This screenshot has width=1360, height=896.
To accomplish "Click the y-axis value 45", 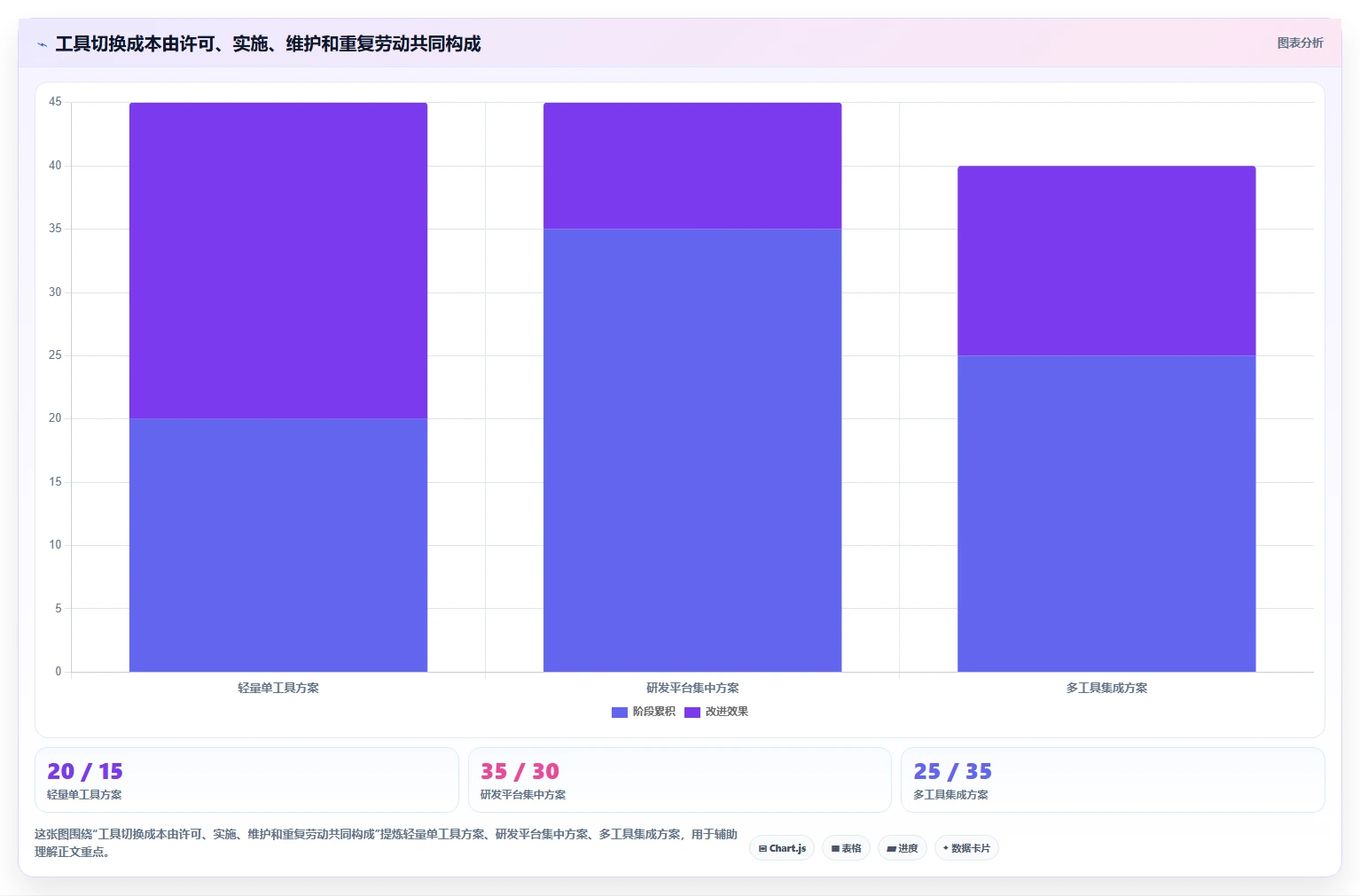I will click(55, 102).
